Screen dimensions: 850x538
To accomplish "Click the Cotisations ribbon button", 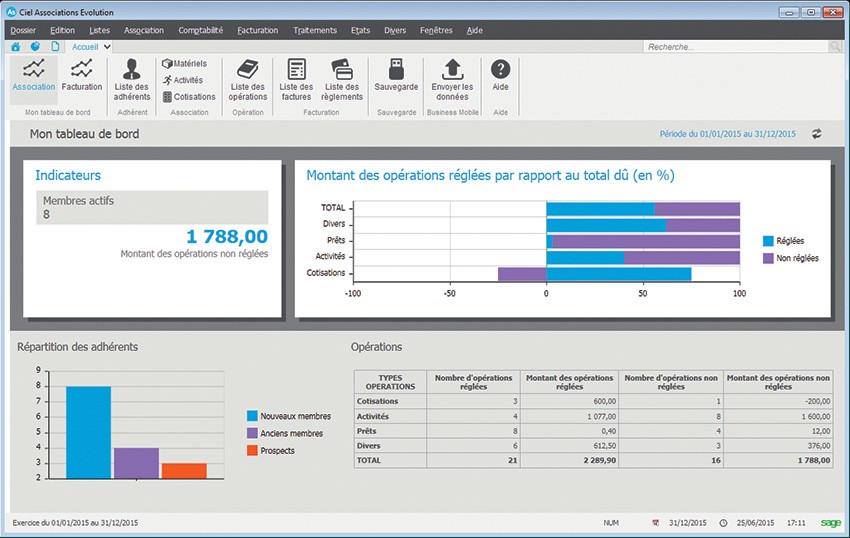I will click(188, 97).
